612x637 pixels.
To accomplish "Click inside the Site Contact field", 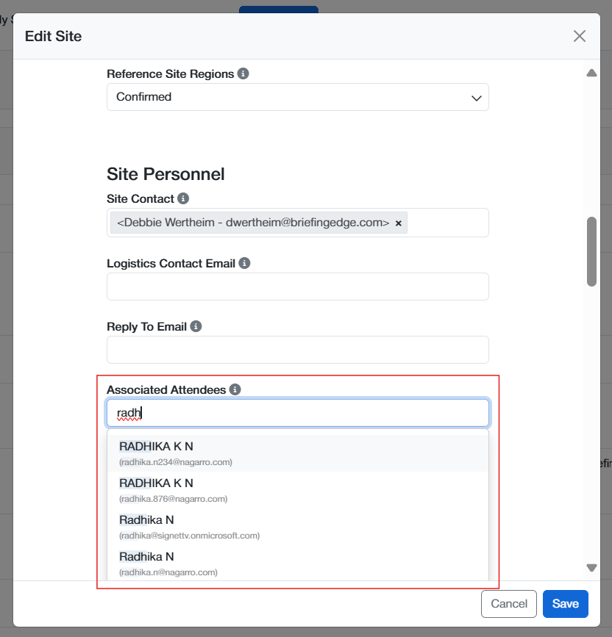I will pos(447,223).
